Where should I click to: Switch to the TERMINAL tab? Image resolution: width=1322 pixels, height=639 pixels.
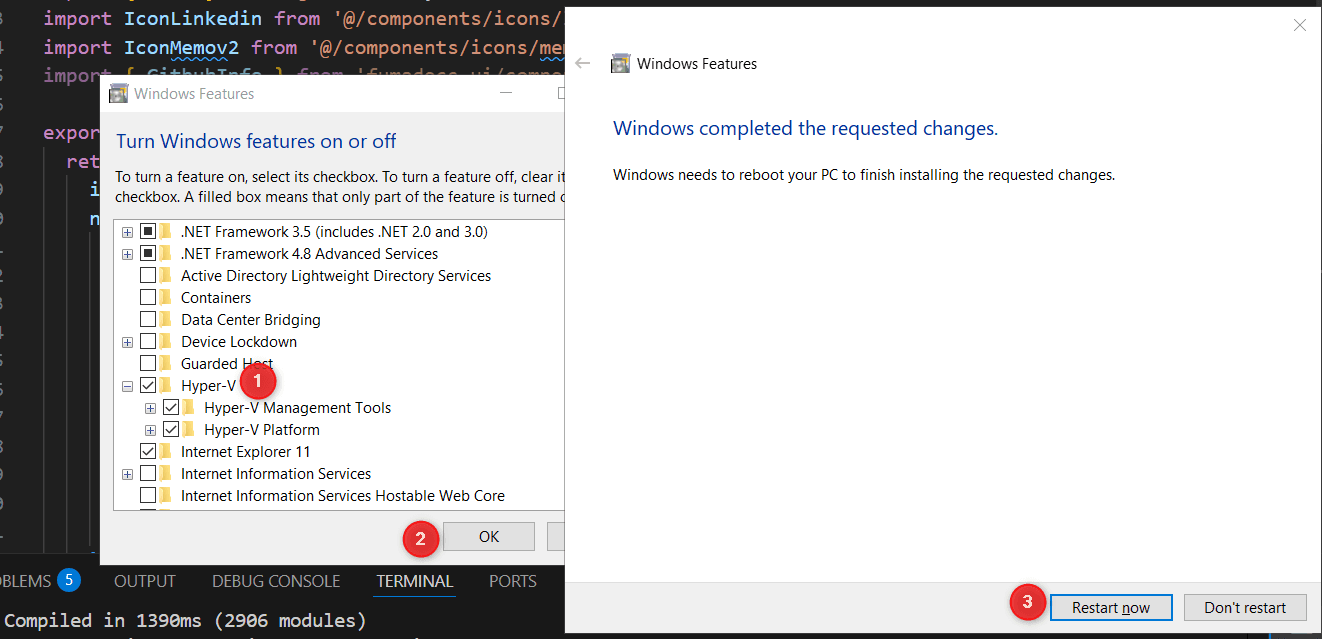click(x=415, y=581)
